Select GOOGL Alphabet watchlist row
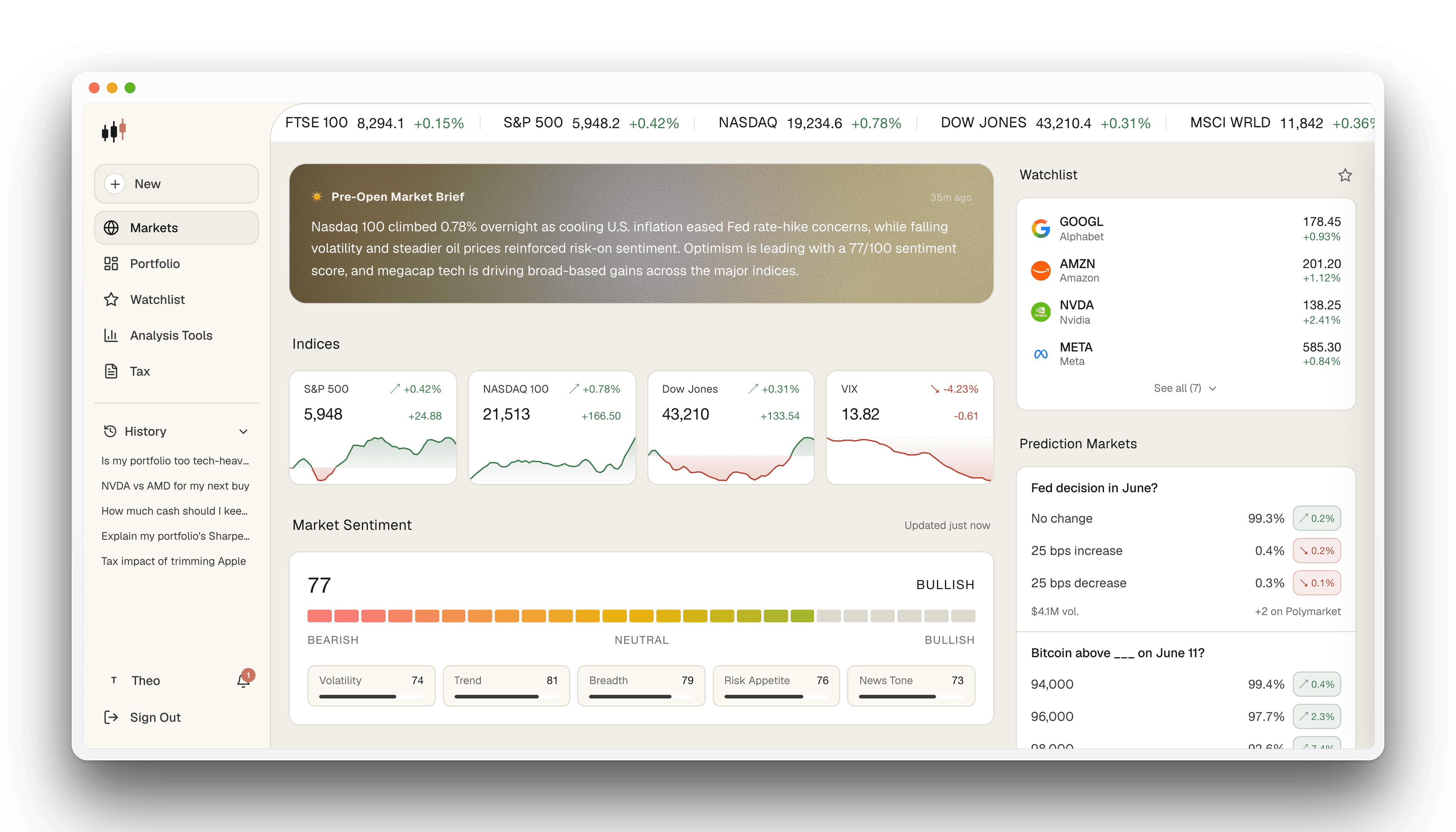The height and width of the screenshot is (832, 1456). [x=1185, y=229]
